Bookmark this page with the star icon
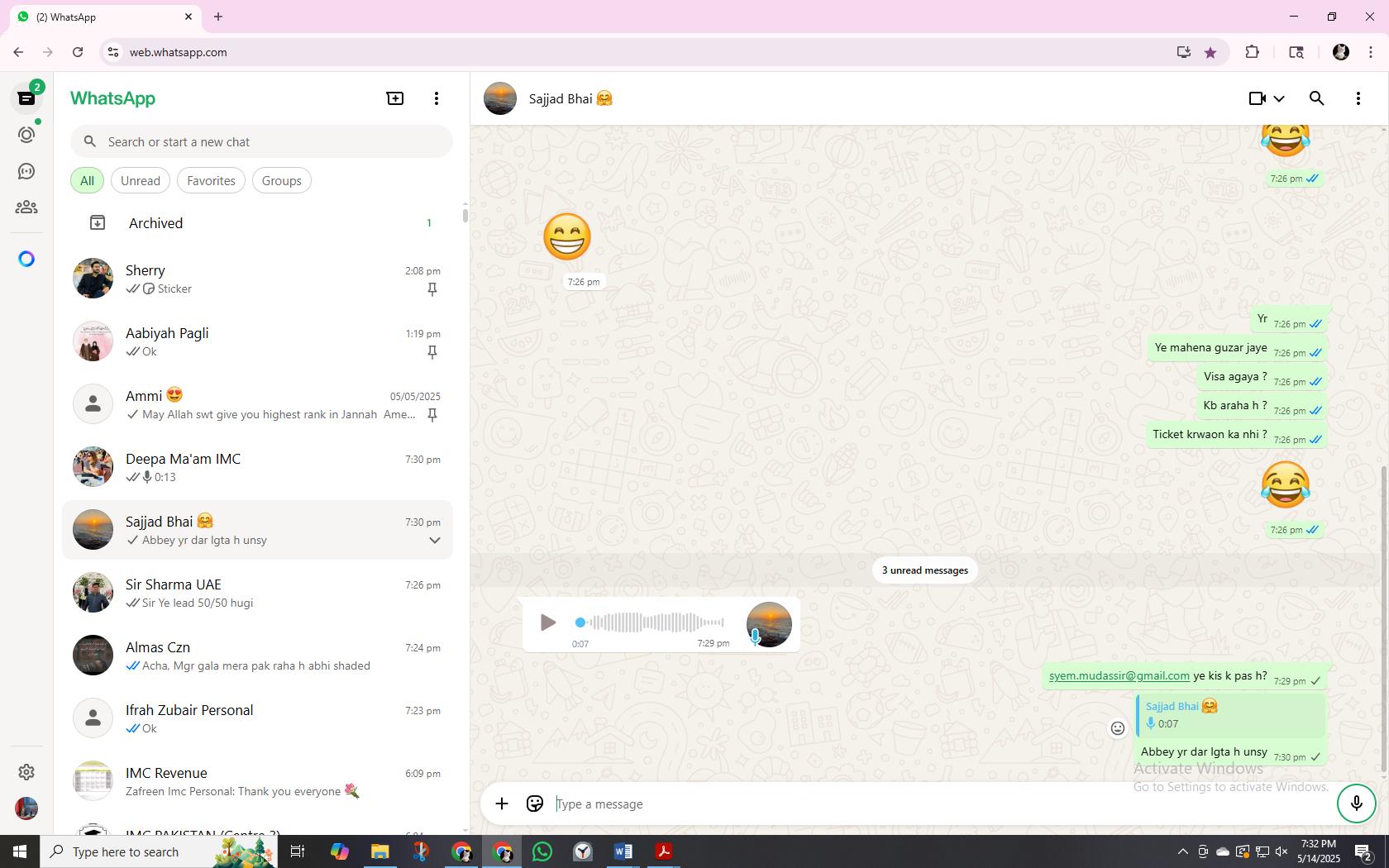Image resolution: width=1389 pixels, height=868 pixels. [x=1210, y=52]
